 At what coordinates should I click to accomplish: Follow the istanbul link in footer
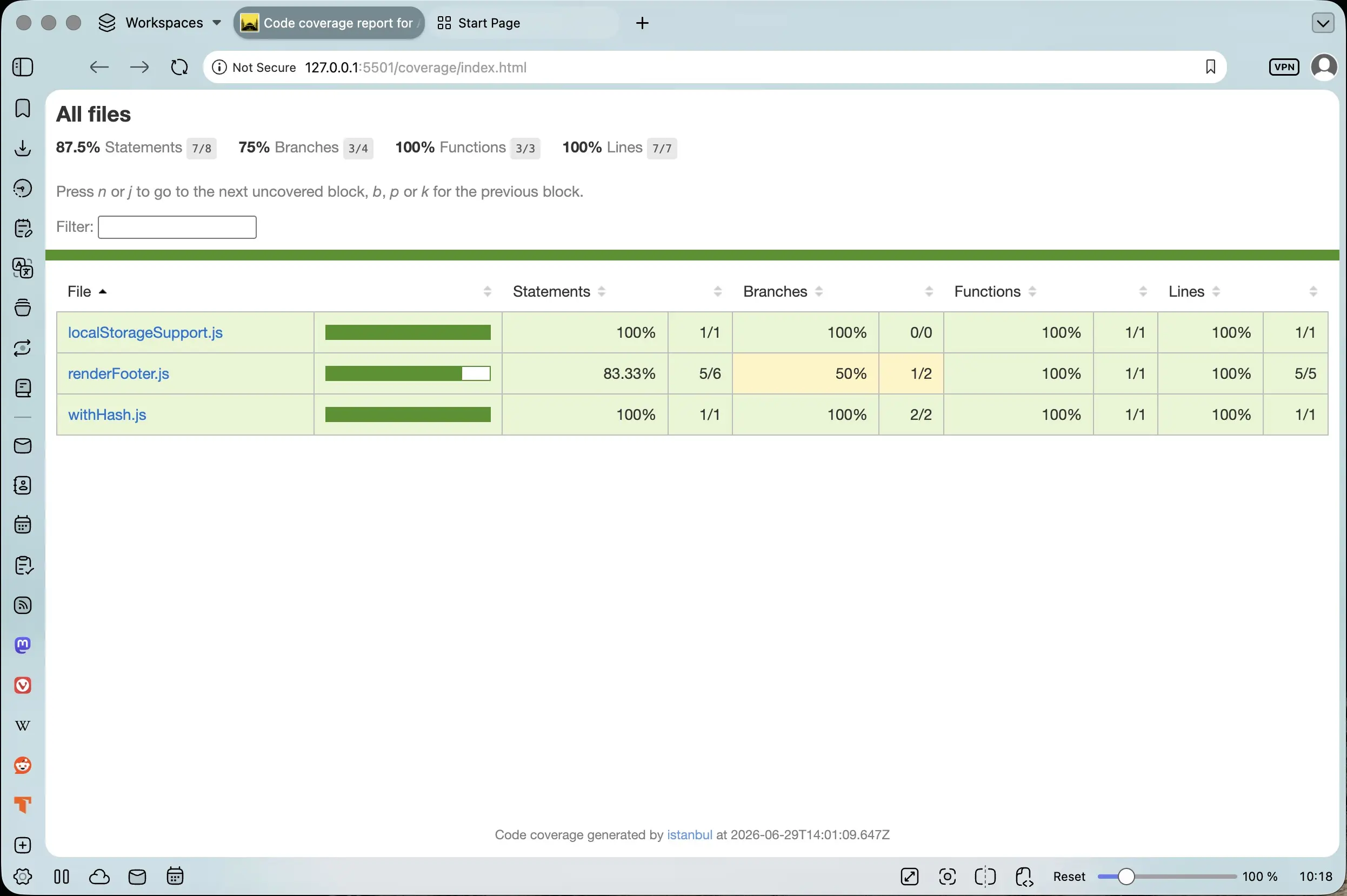pyautogui.click(x=689, y=835)
